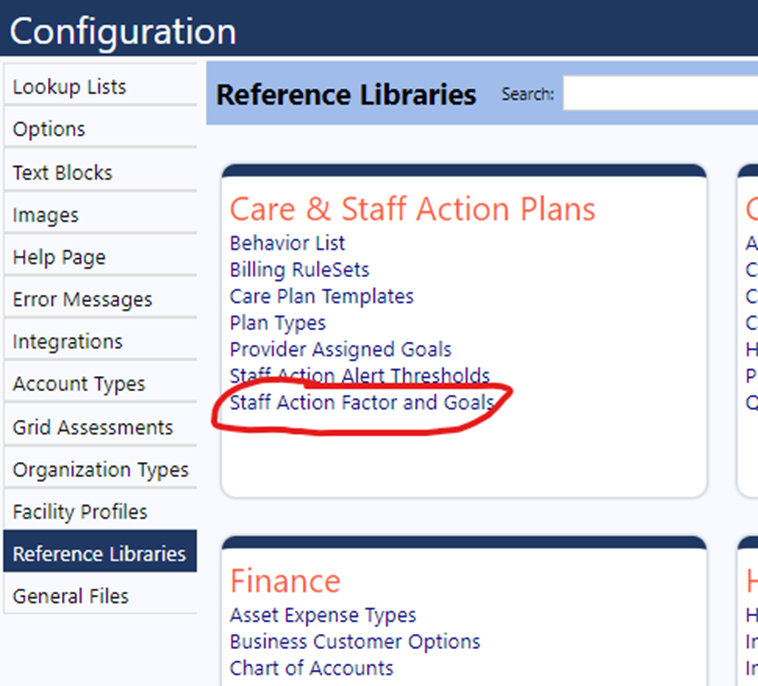Open Integrations configuration
The height and width of the screenshot is (686, 758).
click(x=100, y=341)
